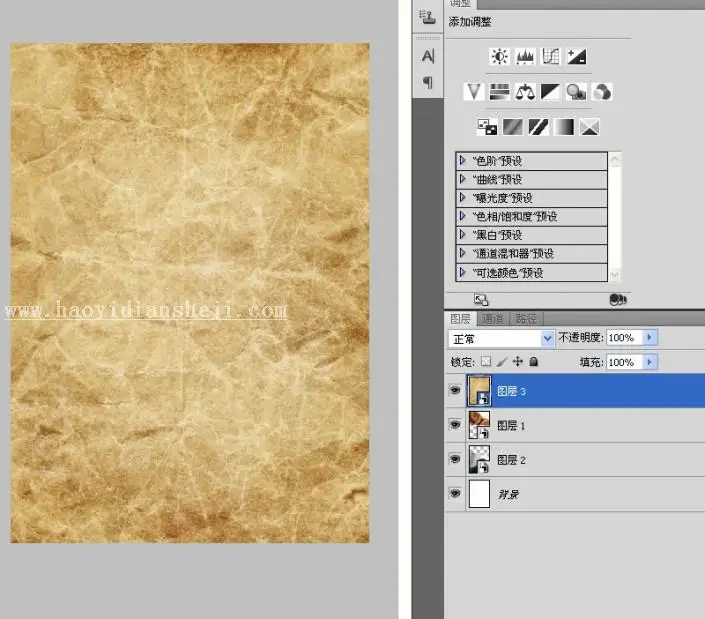This screenshot has height=619, width=705.
Task: Switch to the 图层 tab
Action: point(460,319)
